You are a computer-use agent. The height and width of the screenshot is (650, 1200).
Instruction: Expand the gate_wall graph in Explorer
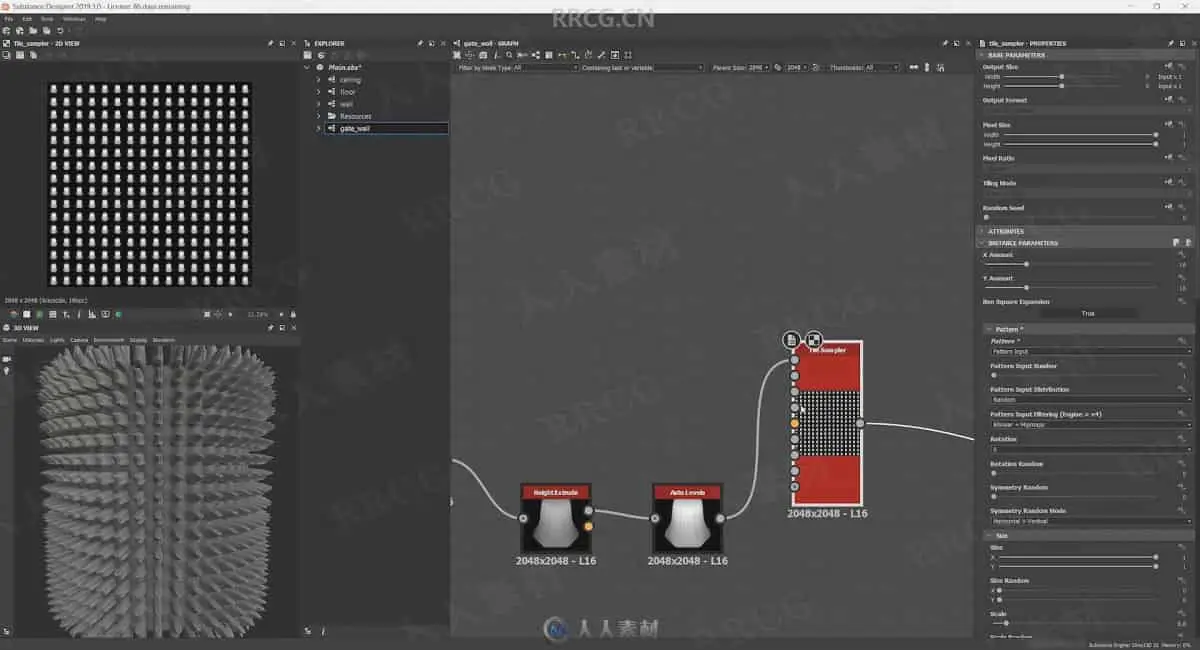pyautogui.click(x=319, y=128)
